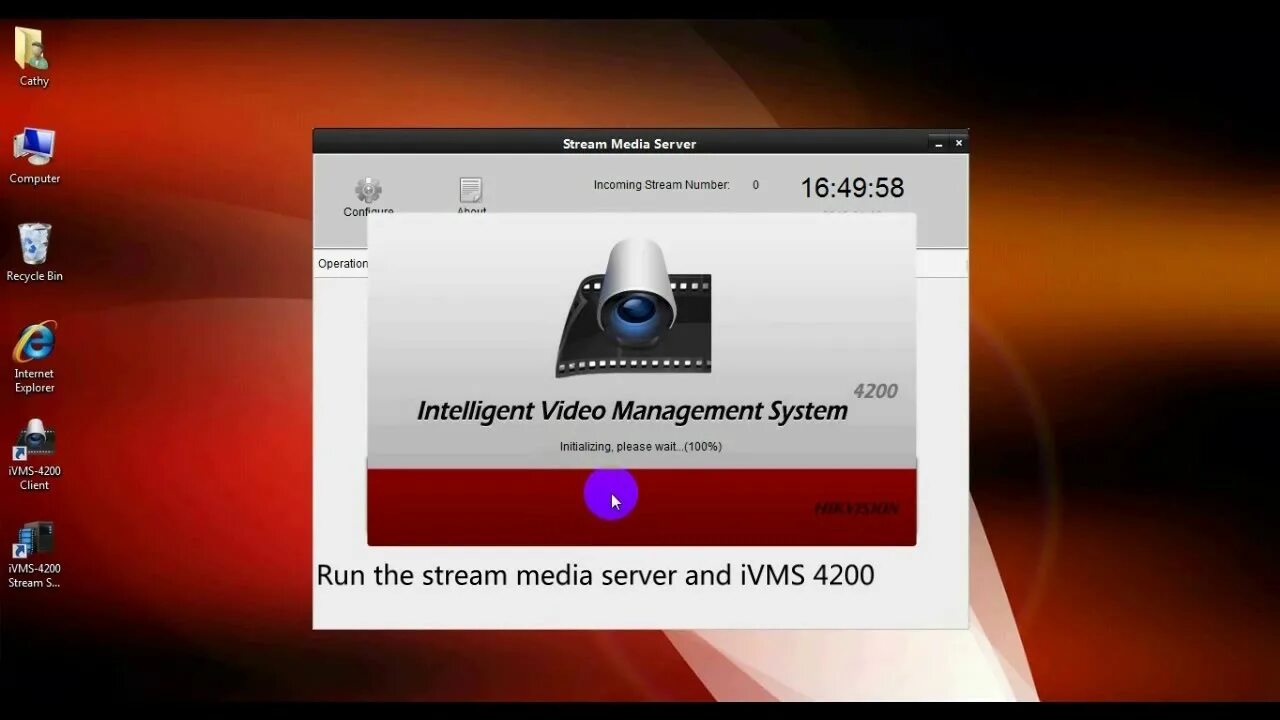This screenshot has width=1280, height=720.
Task: Launch the iVMS-4200 Stream Server shortcut
Action: click(34, 554)
